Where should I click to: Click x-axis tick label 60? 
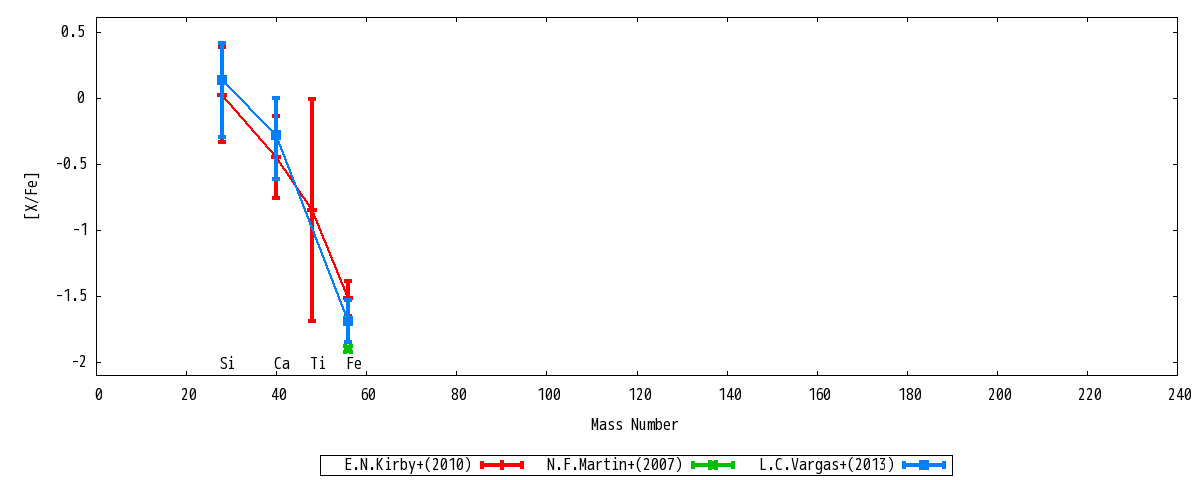pyautogui.click(x=368, y=395)
